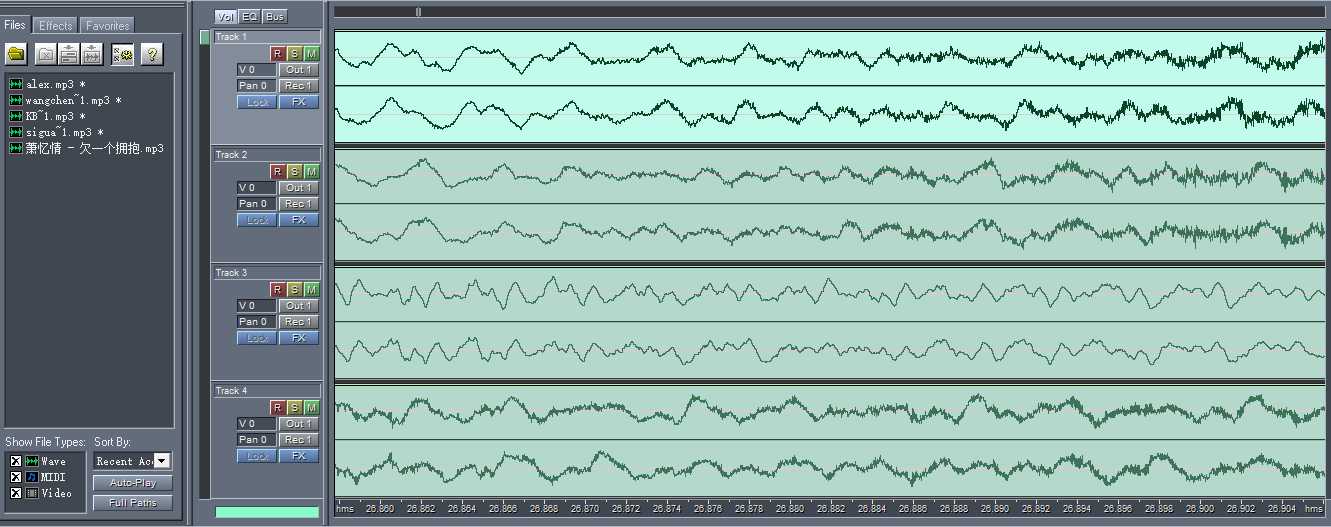Mute Track 3
The width and height of the screenshot is (1331, 527).
311,290
